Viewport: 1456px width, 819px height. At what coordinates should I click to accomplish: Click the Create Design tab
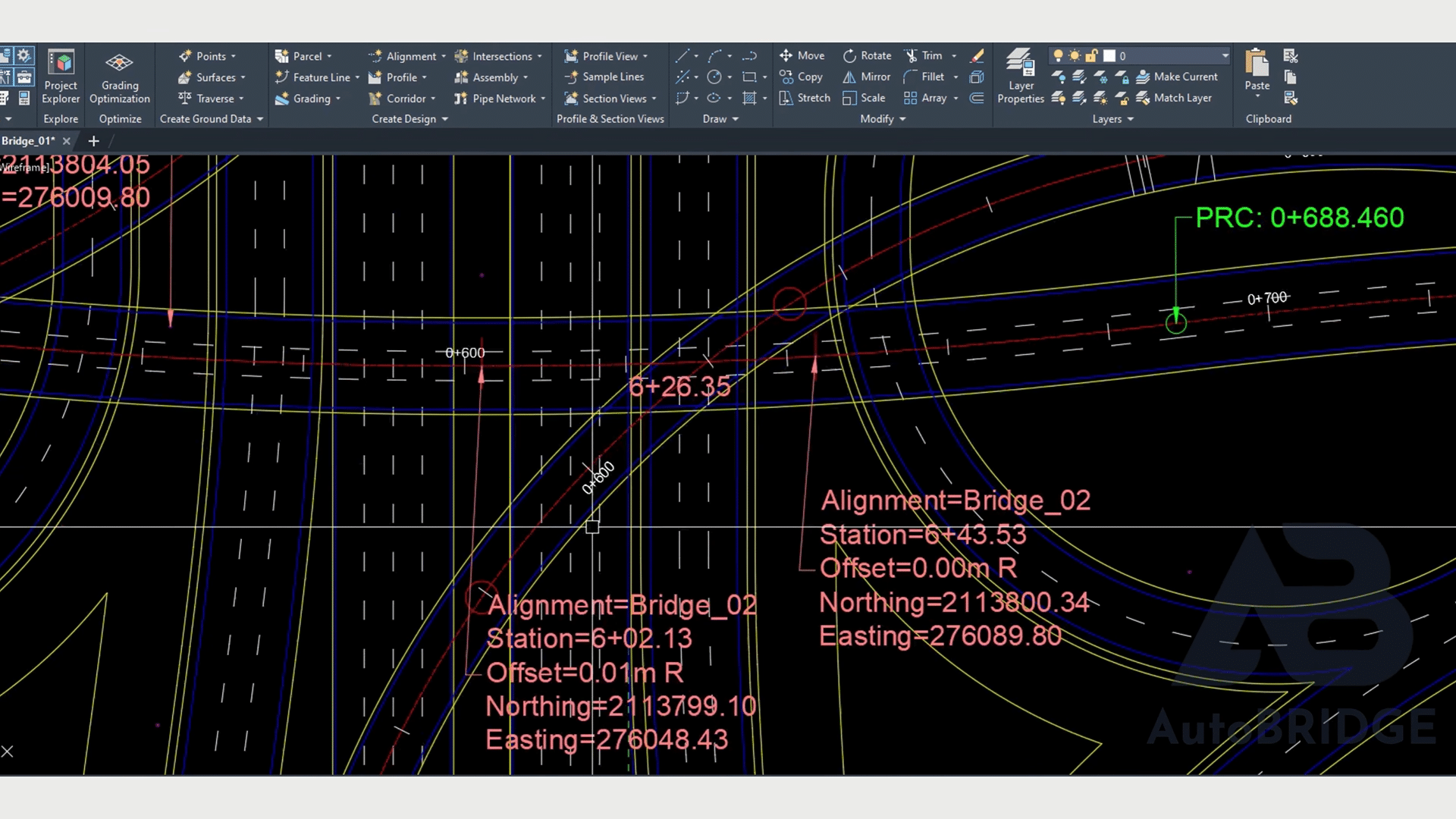tap(409, 118)
